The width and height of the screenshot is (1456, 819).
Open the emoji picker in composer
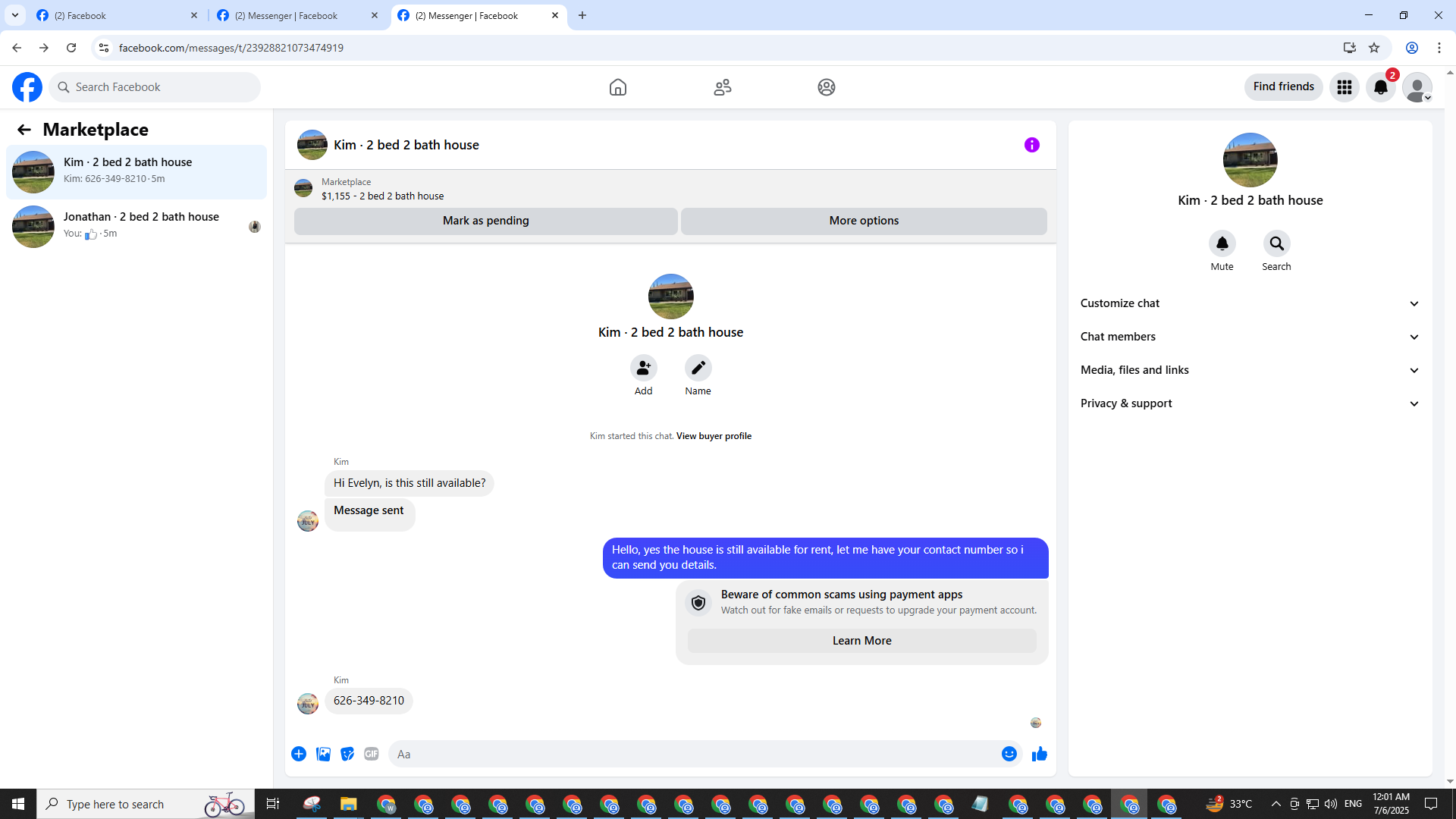pyautogui.click(x=1009, y=754)
